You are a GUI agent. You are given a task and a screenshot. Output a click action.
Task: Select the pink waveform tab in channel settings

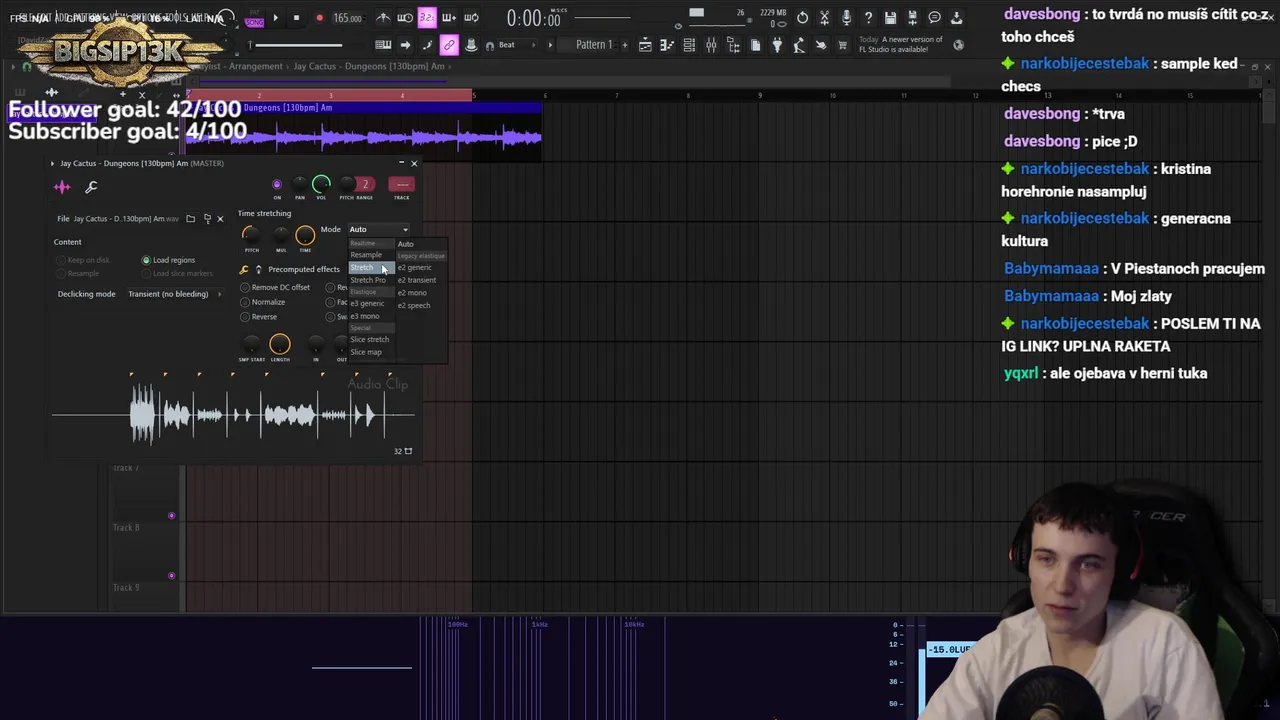(x=62, y=187)
